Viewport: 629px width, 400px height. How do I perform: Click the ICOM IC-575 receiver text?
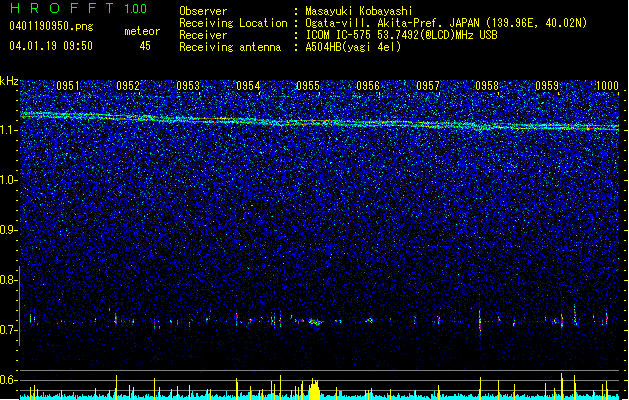401,35
